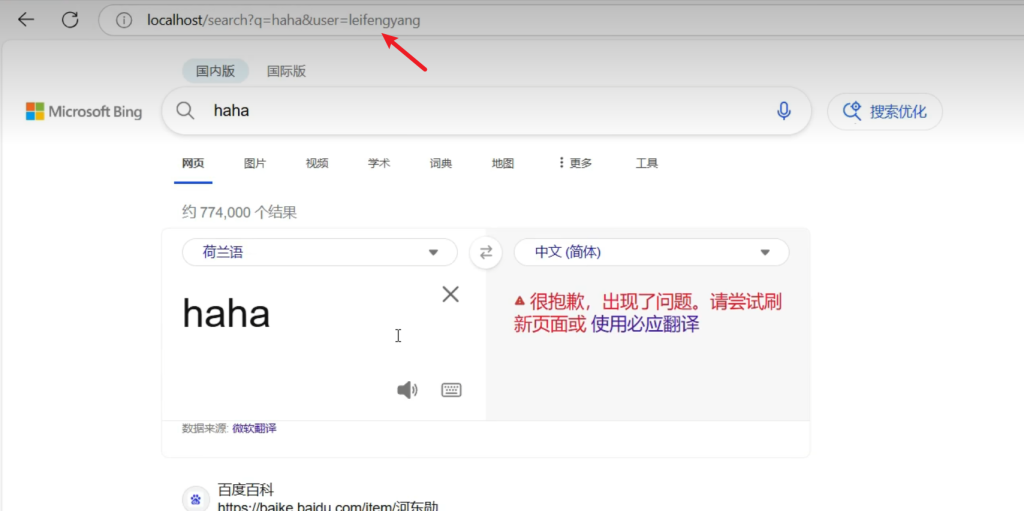This screenshot has width=1024, height=511.
Task: Clear translator text with X icon
Action: coord(451,294)
